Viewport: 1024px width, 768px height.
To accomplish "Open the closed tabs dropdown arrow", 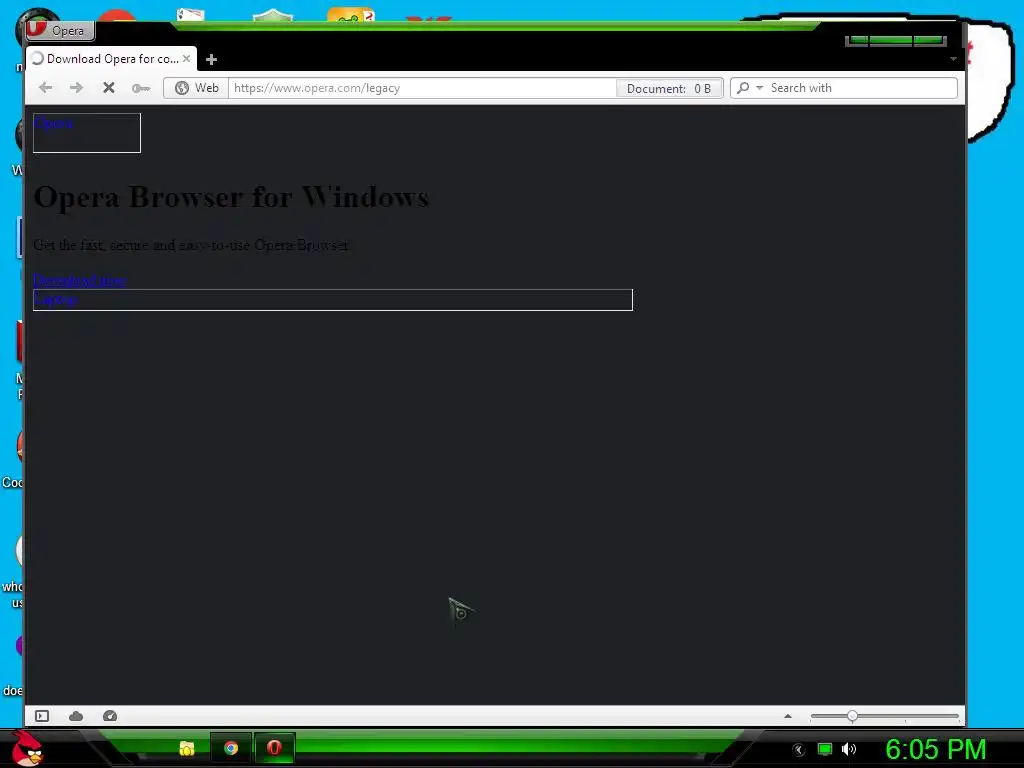I will coord(953,59).
